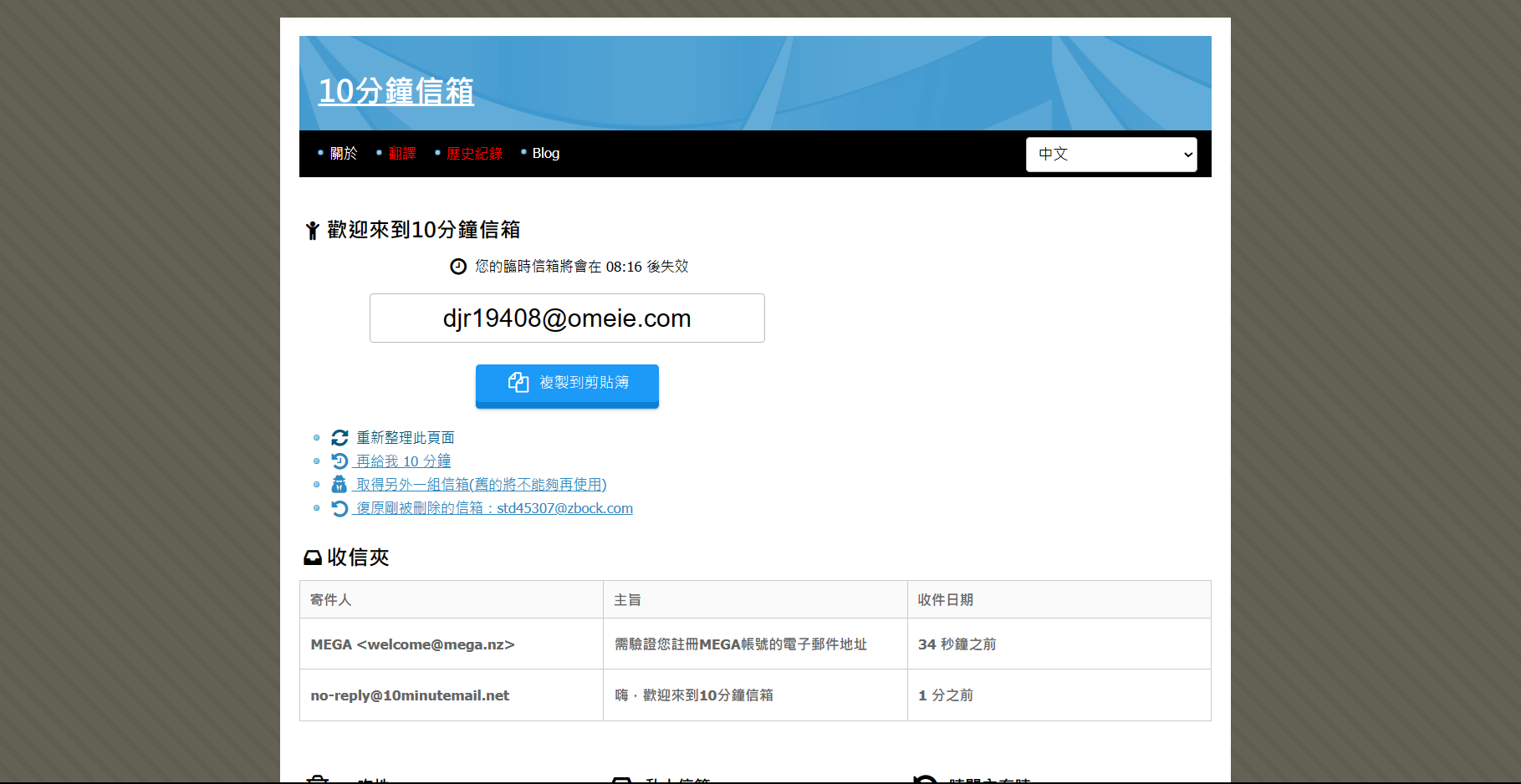Image resolution: width=1521 pixels, height=784 pixels.
Task: Click the countdown timer clock icon
Action: [x=458, y=267]
